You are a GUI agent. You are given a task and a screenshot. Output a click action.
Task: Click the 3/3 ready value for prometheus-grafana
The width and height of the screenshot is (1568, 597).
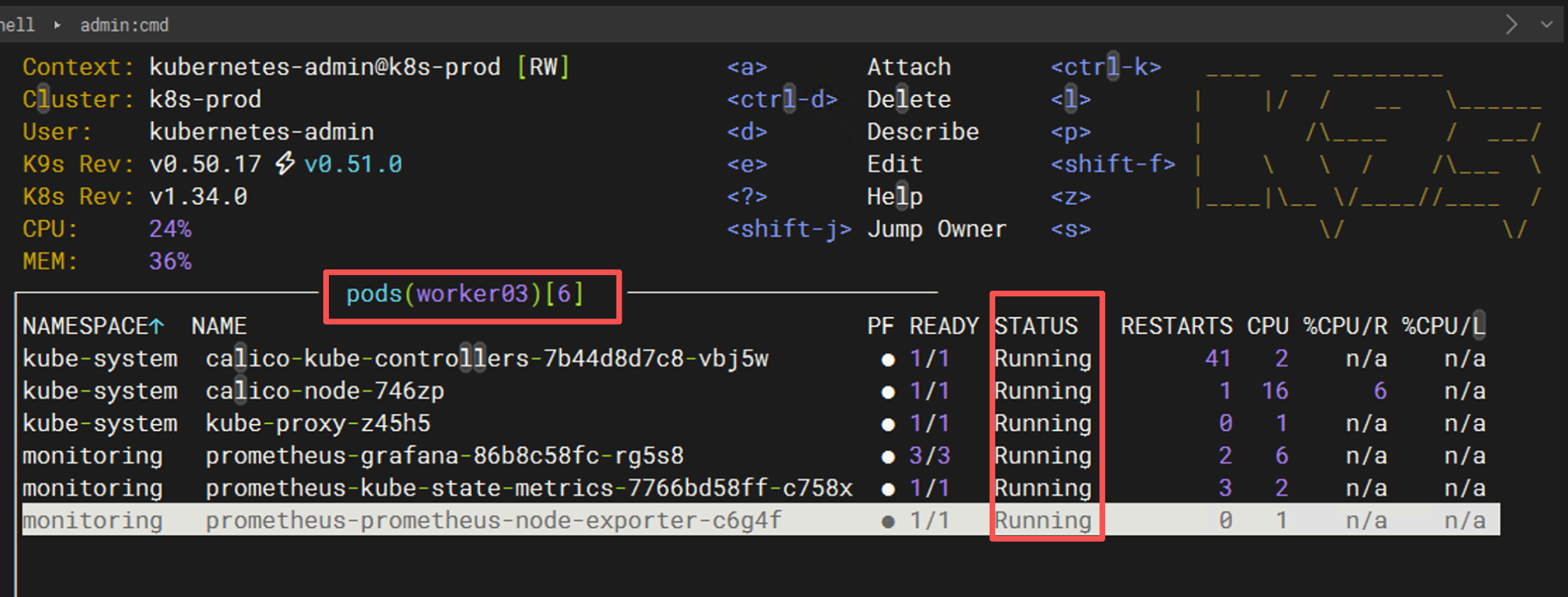pos(929,456)
